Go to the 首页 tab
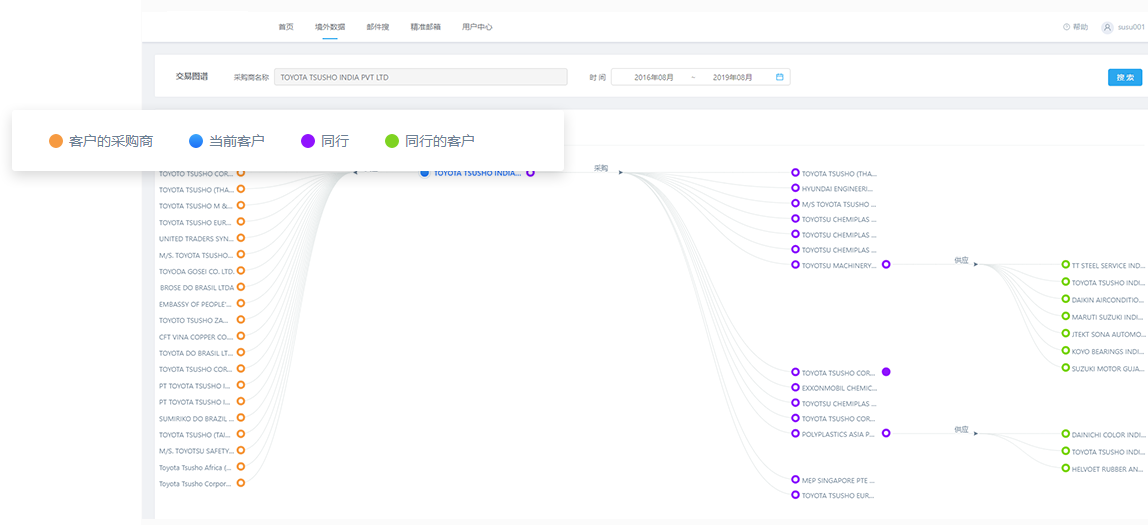This screenshot has height=525, width=1148. [286, 27]
